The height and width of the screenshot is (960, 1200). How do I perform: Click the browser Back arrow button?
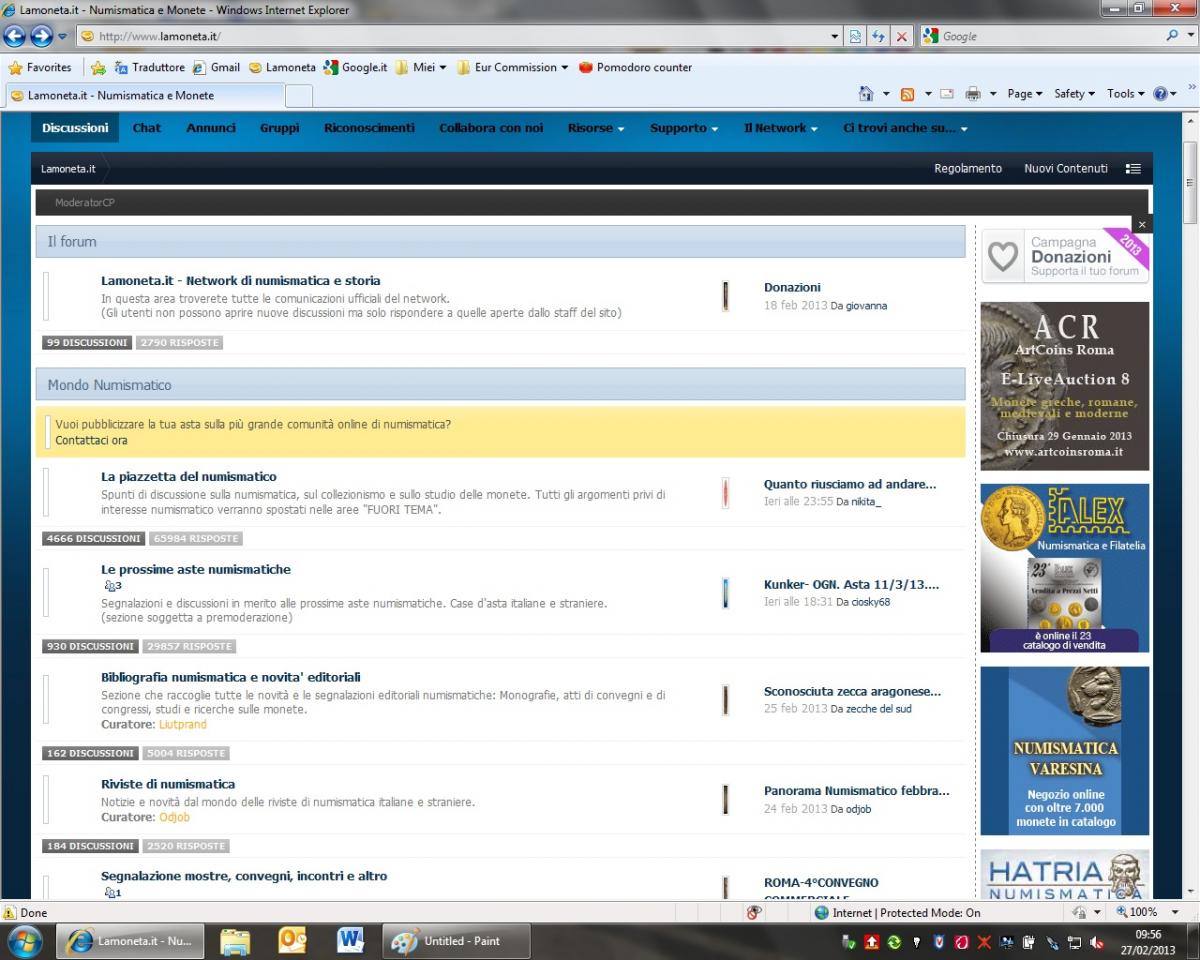[x=15, y=36]
